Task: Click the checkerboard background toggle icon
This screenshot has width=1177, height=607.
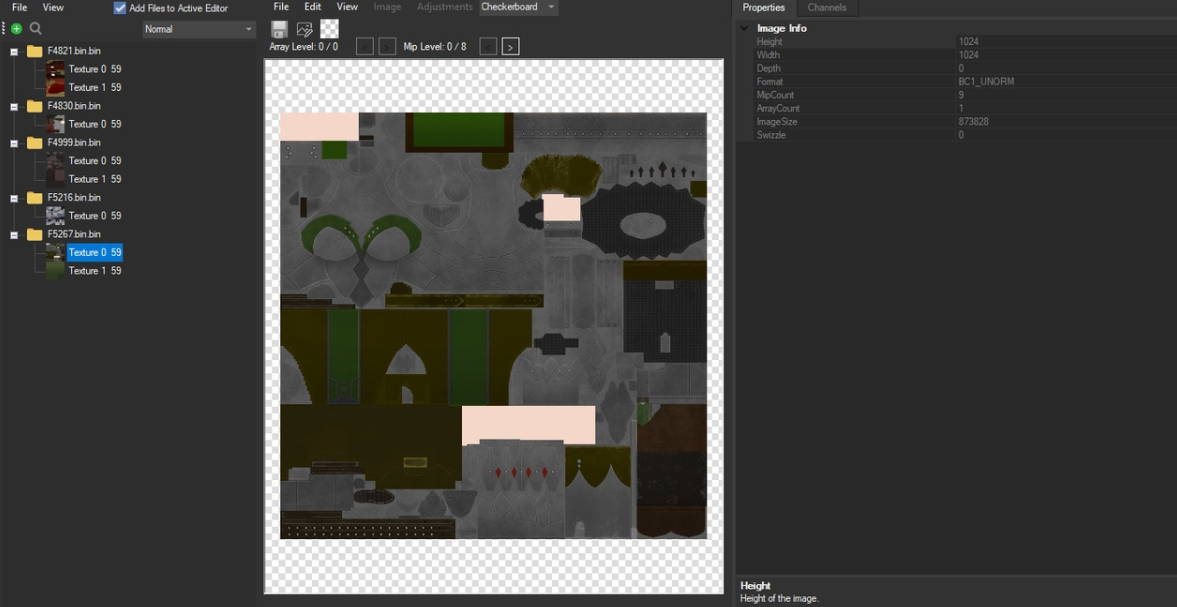Action: [330, 29]
